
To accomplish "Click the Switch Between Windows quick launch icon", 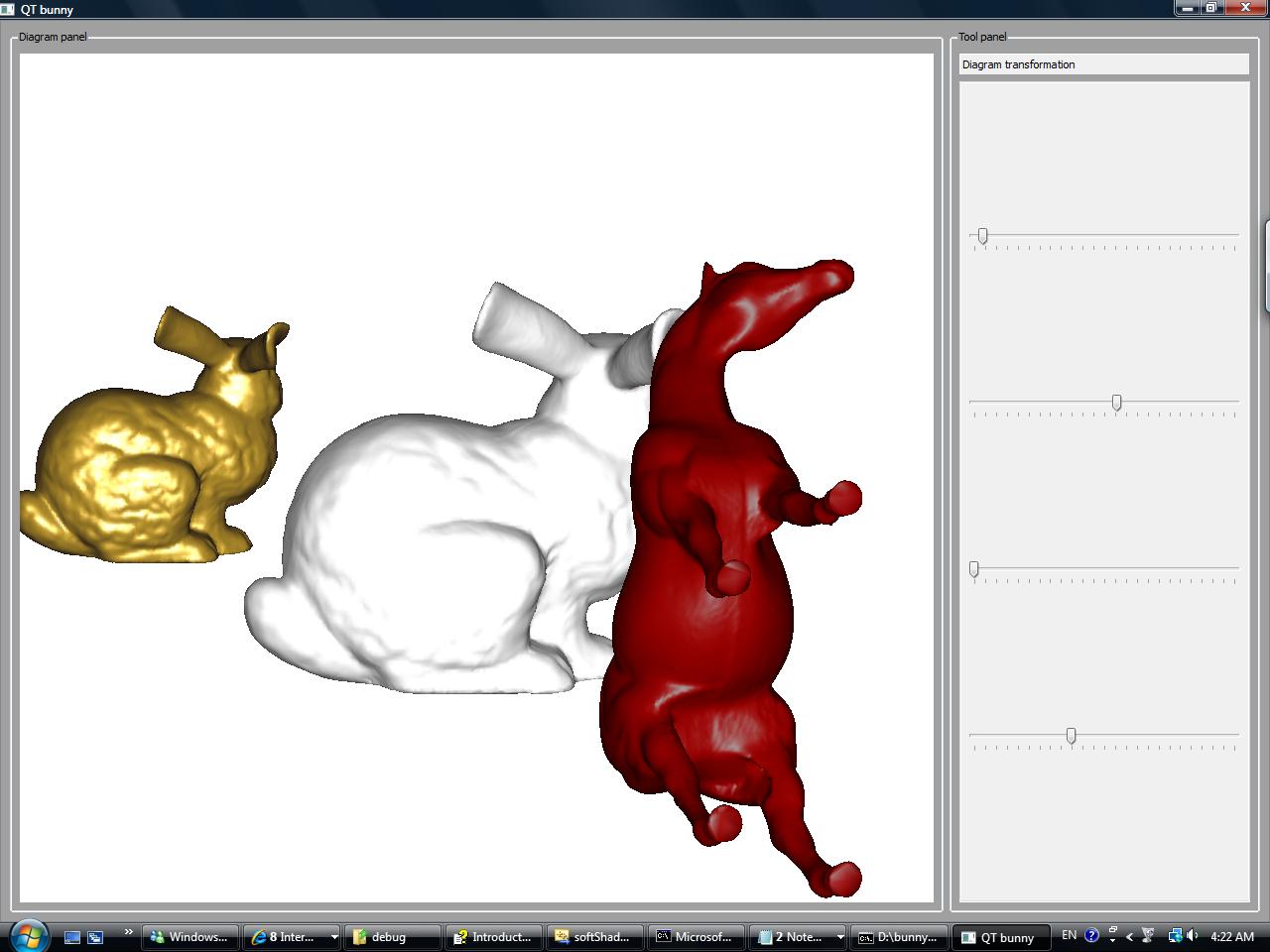I will 96,937.
